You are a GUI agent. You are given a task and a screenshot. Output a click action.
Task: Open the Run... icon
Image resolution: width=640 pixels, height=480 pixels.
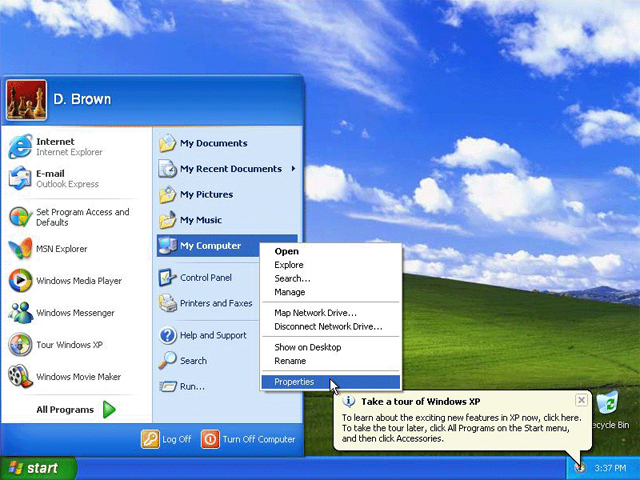click(x=167, y=386)
